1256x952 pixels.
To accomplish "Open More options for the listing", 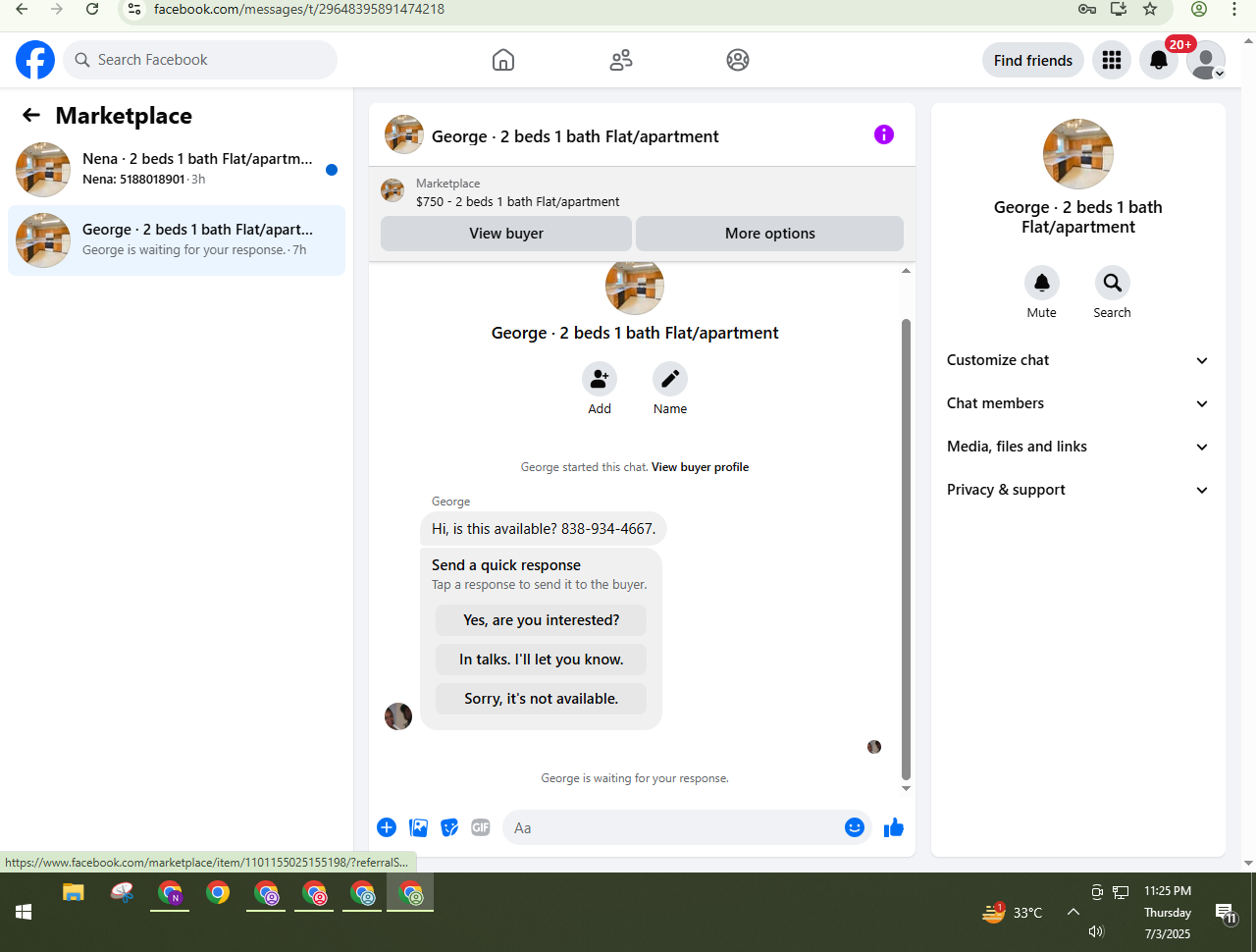I will coord(770,234).
